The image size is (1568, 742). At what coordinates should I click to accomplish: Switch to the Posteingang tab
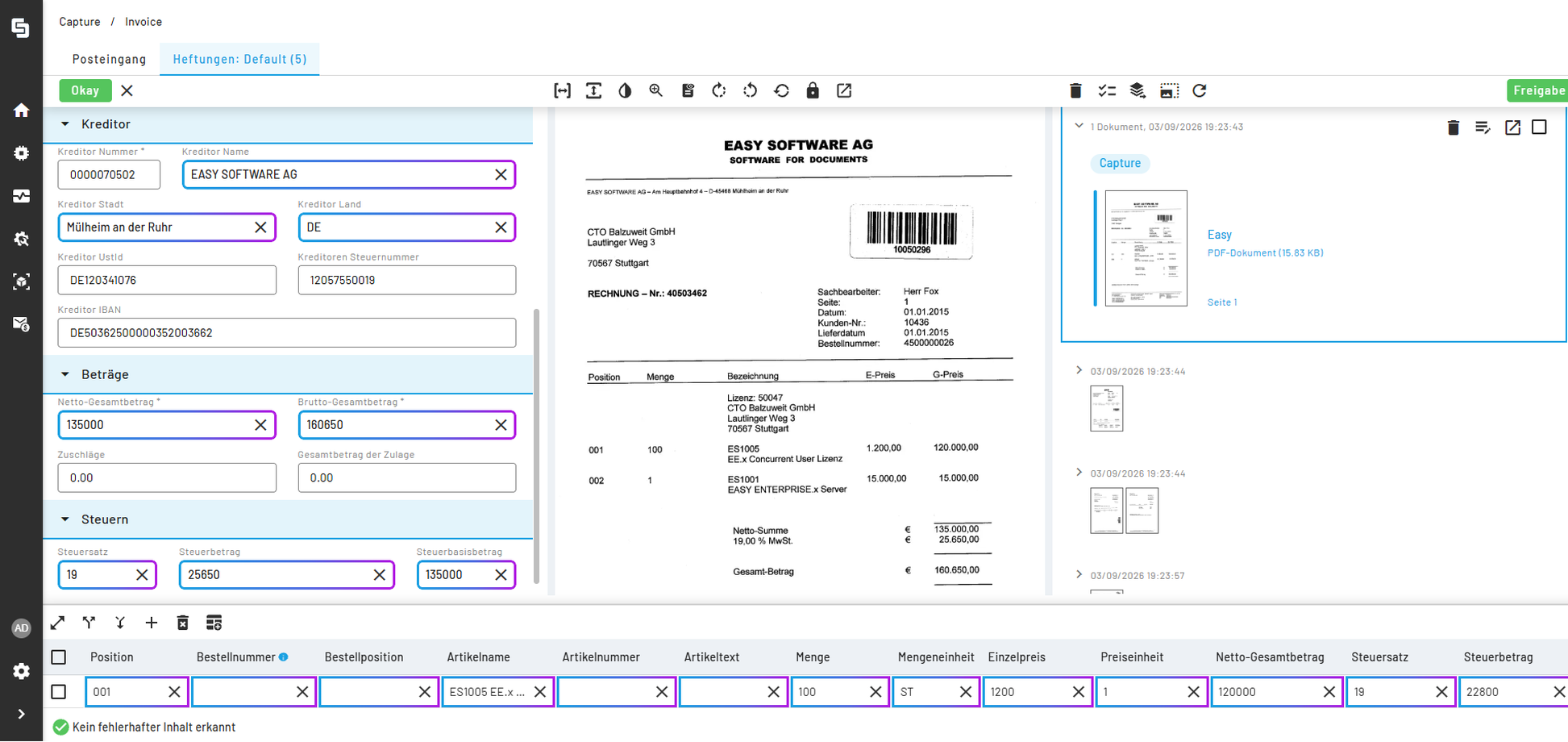[110, 59]
